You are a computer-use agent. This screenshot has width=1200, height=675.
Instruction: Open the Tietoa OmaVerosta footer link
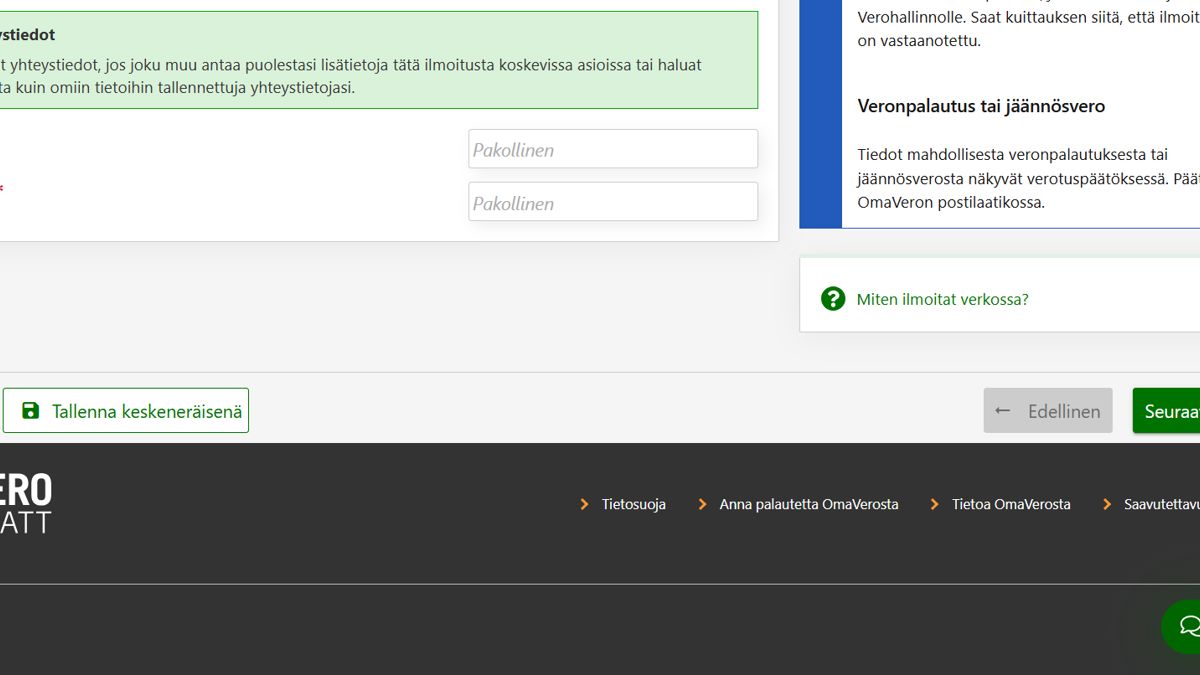click(1011, 505)
